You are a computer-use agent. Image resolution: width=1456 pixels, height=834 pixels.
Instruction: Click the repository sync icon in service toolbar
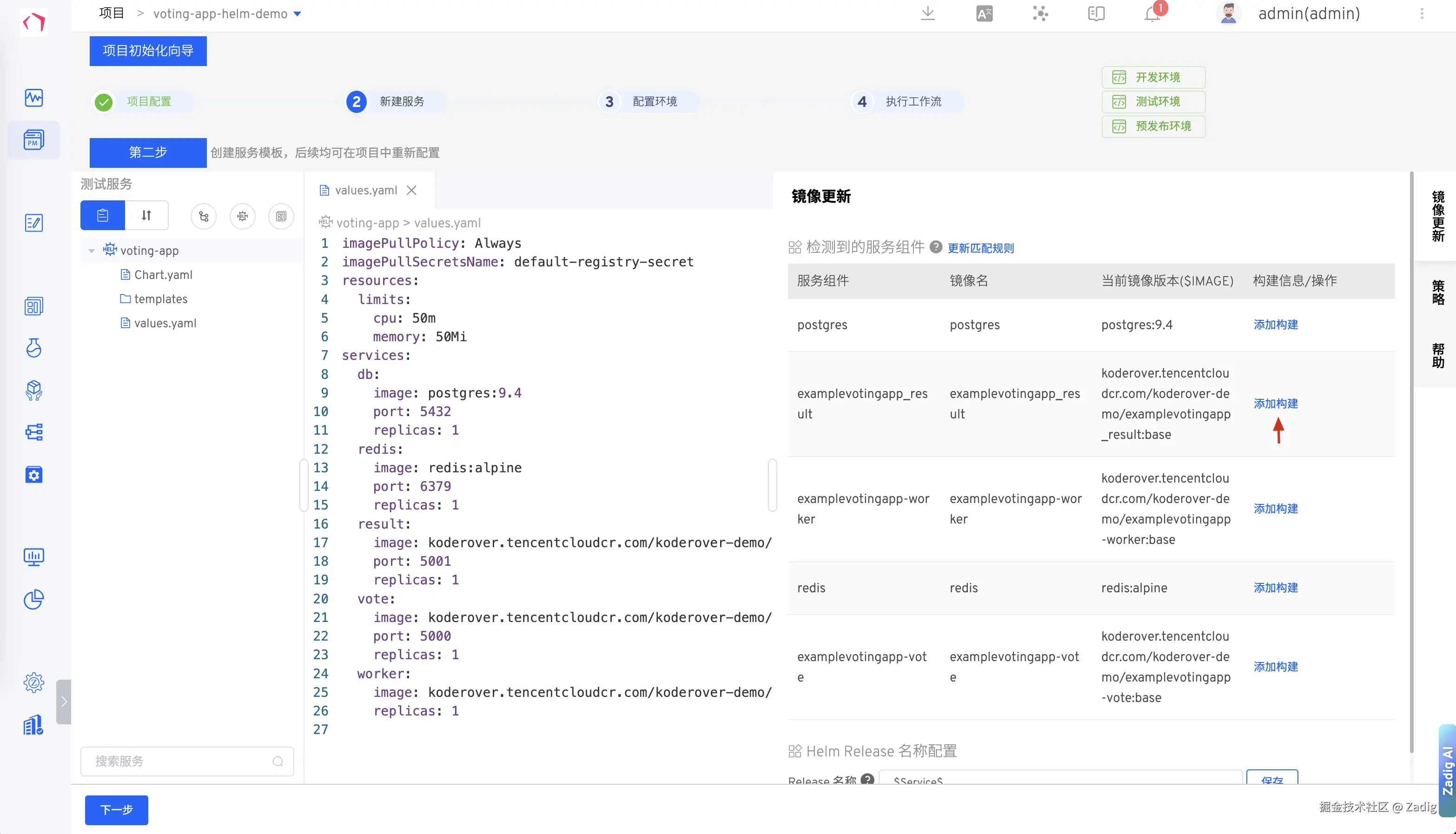[203, 216]
